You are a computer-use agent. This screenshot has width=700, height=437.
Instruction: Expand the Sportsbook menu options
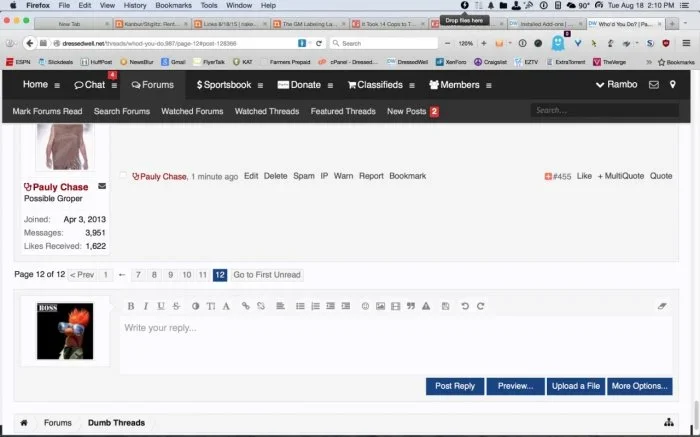point(260,85)
